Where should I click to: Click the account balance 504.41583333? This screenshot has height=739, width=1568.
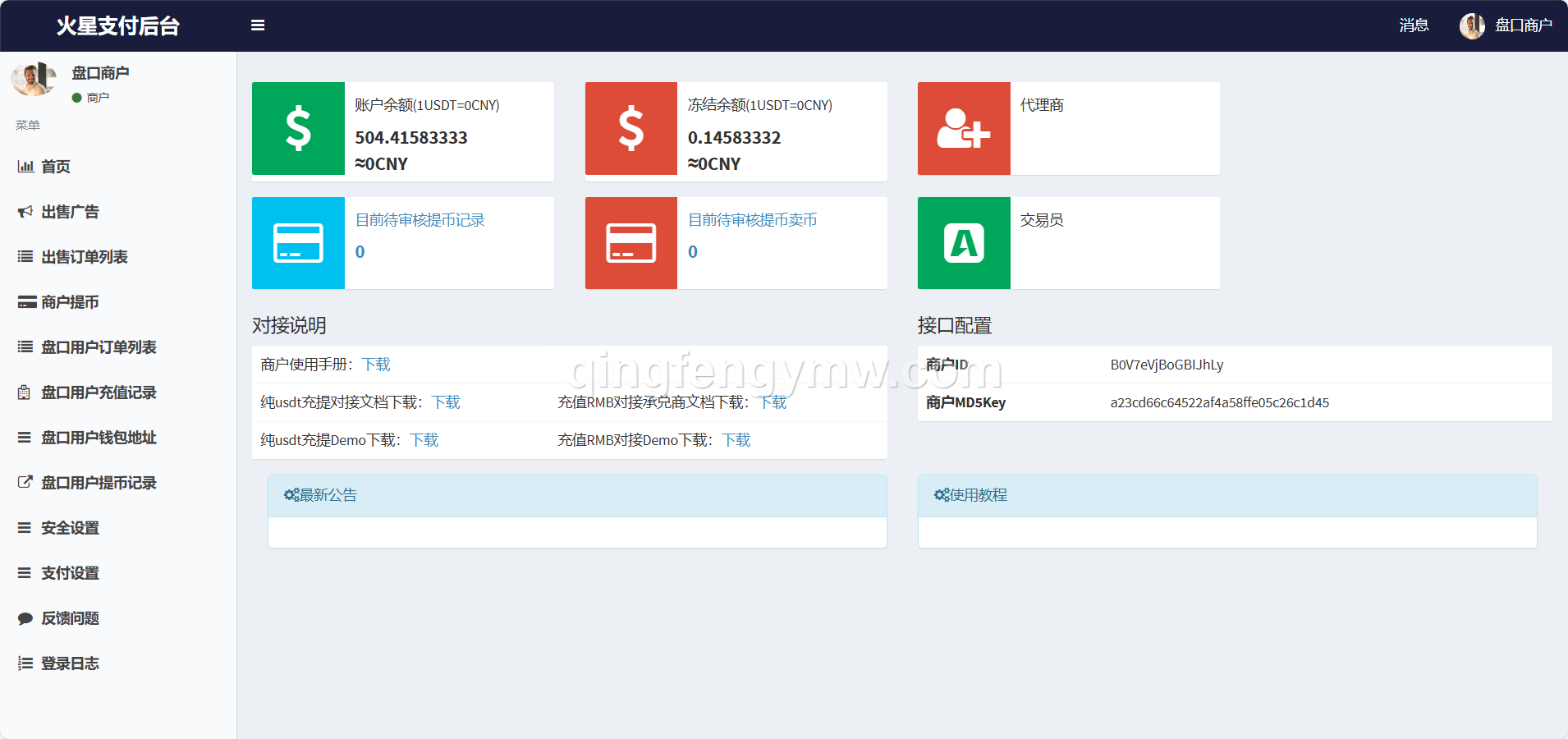point(411,138)
